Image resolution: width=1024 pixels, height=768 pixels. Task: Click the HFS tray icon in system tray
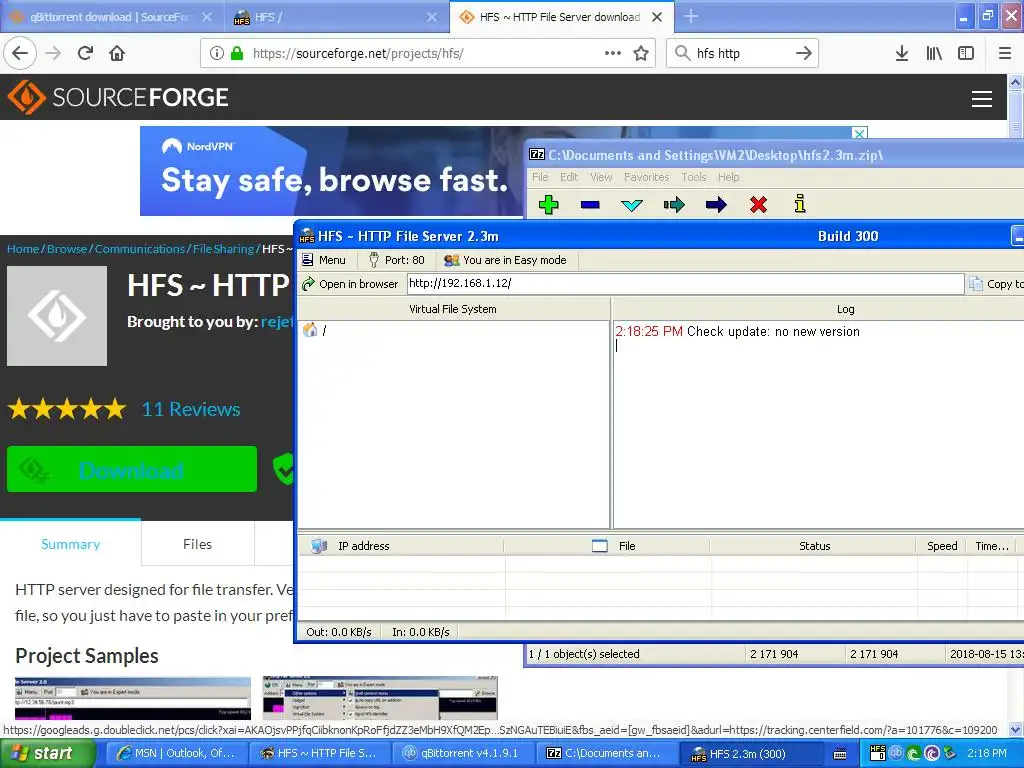878,753
